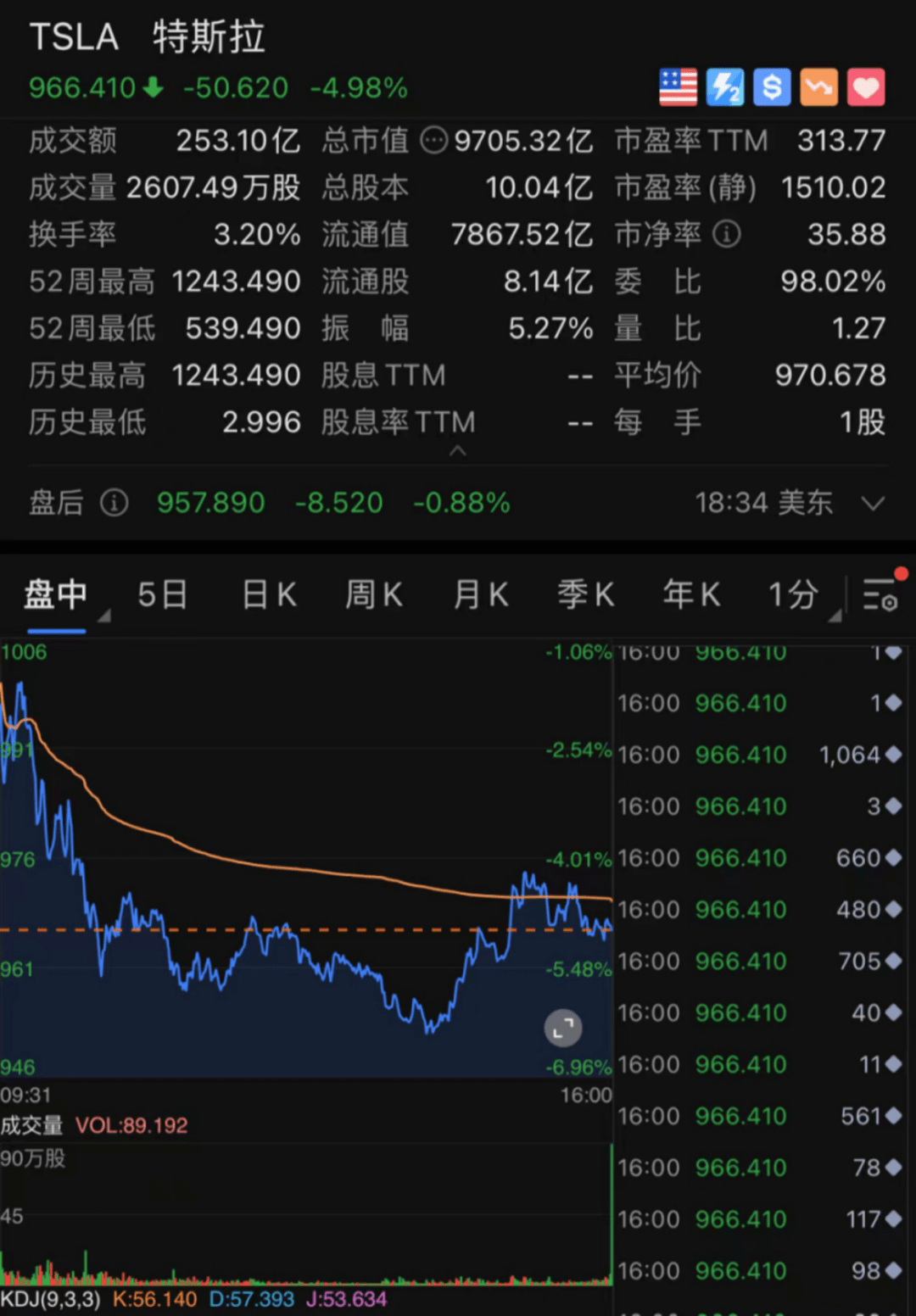Expand the intraday chart to fullscreen

coord(563,1029)
